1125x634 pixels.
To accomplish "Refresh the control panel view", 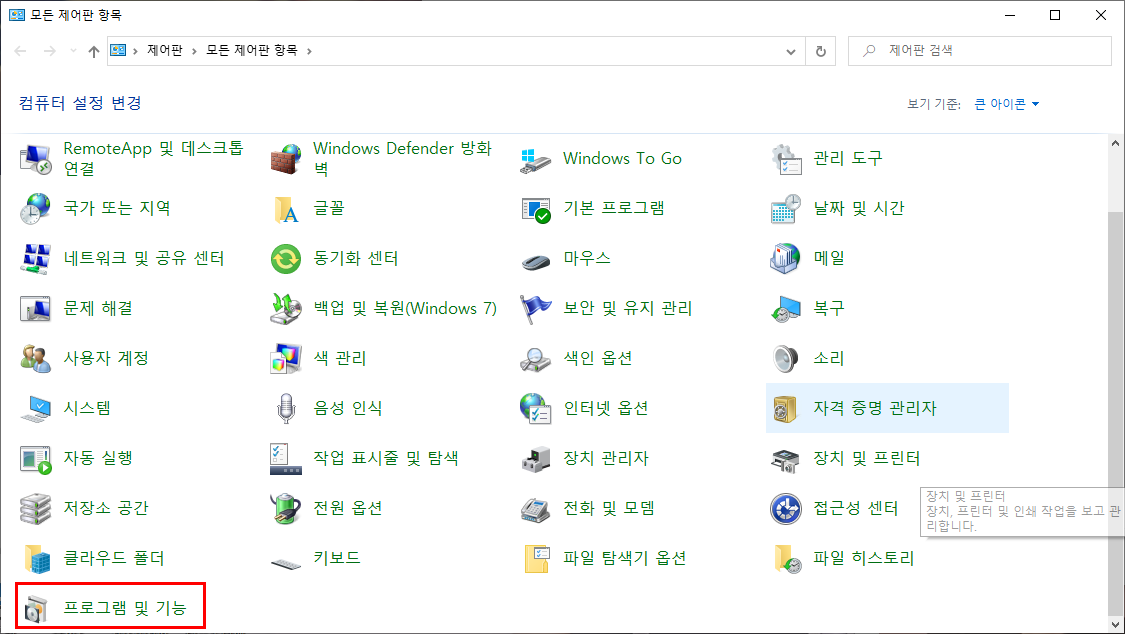I will [821, 51].
